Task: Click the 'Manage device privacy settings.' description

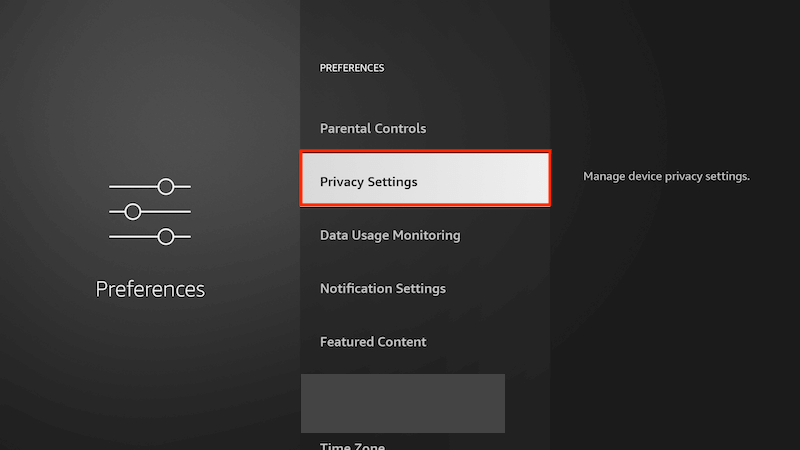Action: [666, 177]
